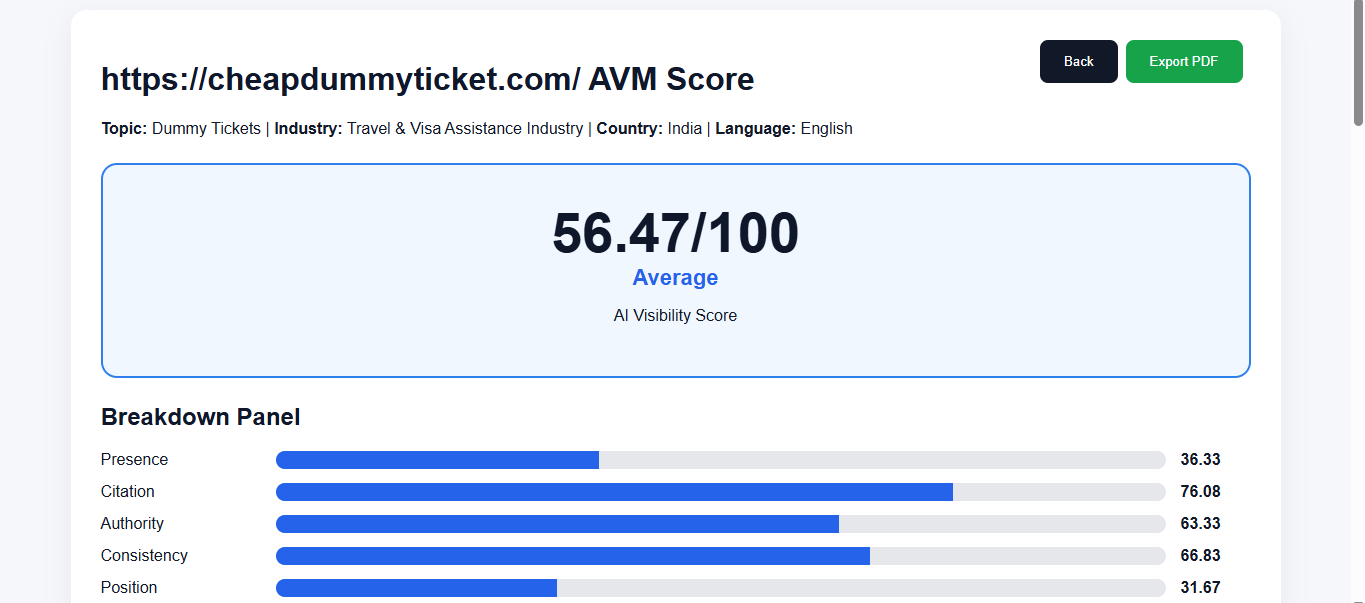Click the Authority score value 63.33
This screenshot has width=1365, height=603.
[x=1200, y=524]
